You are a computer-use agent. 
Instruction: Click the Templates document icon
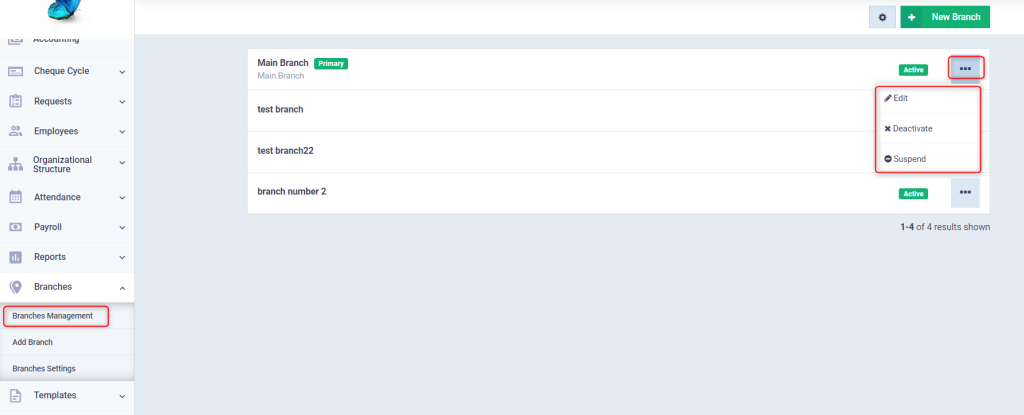[x=16, y=395]
